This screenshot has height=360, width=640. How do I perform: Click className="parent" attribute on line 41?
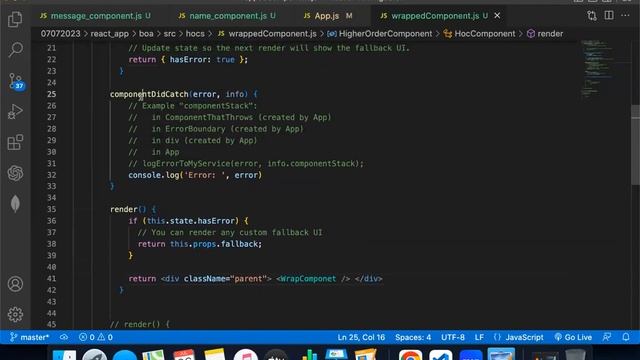pyautogui.click(x=225, y=279)
